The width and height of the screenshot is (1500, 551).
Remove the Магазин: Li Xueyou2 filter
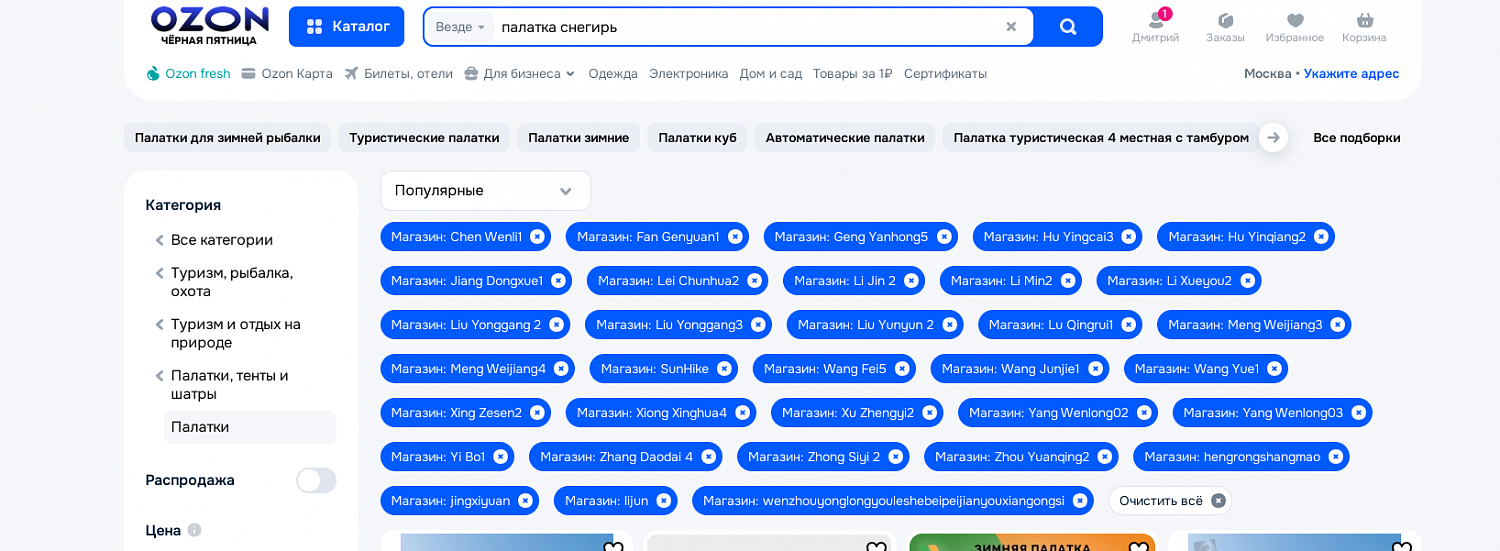1247,281
